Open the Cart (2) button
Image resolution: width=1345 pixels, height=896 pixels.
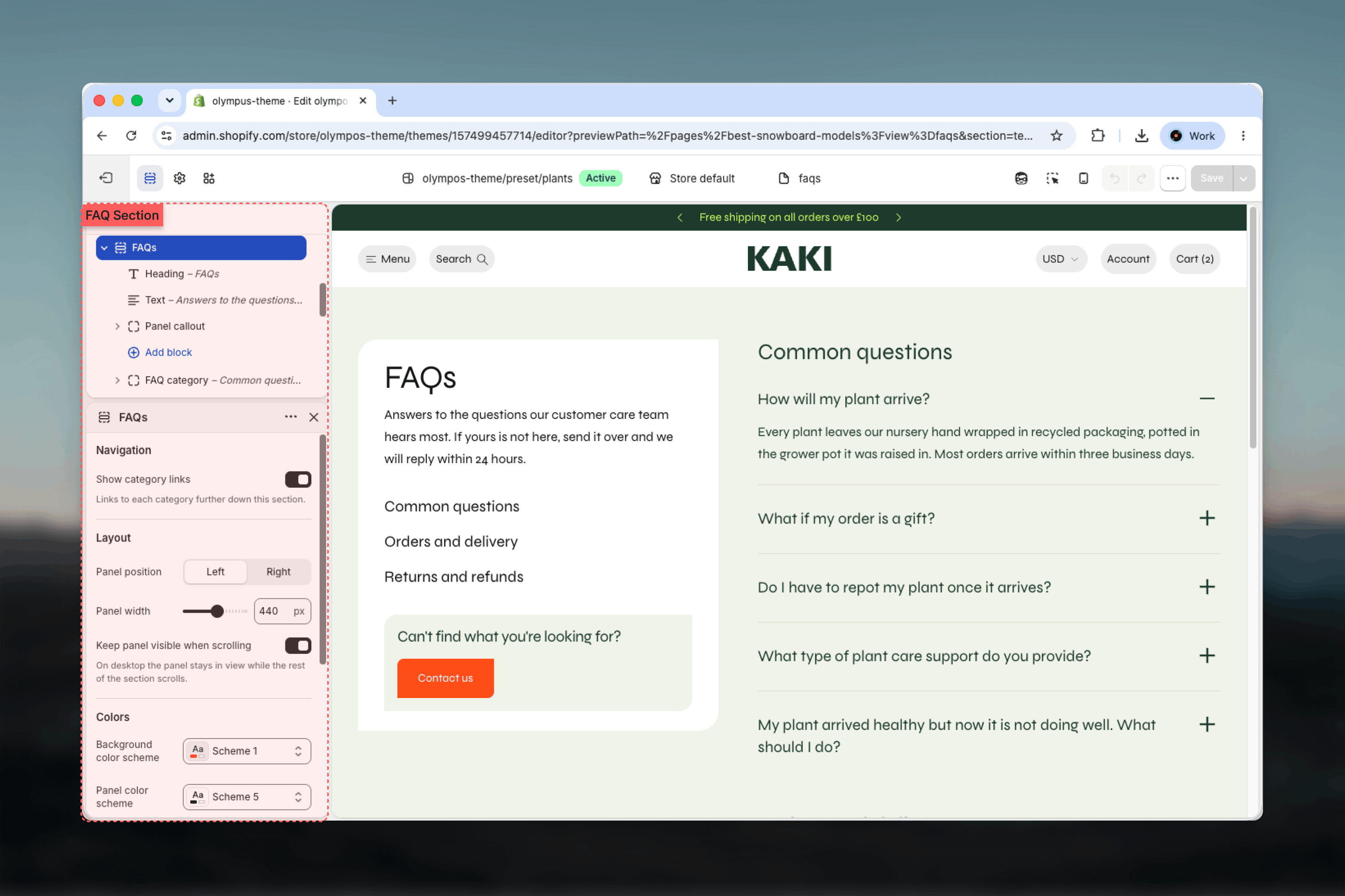click(1195, 259)
